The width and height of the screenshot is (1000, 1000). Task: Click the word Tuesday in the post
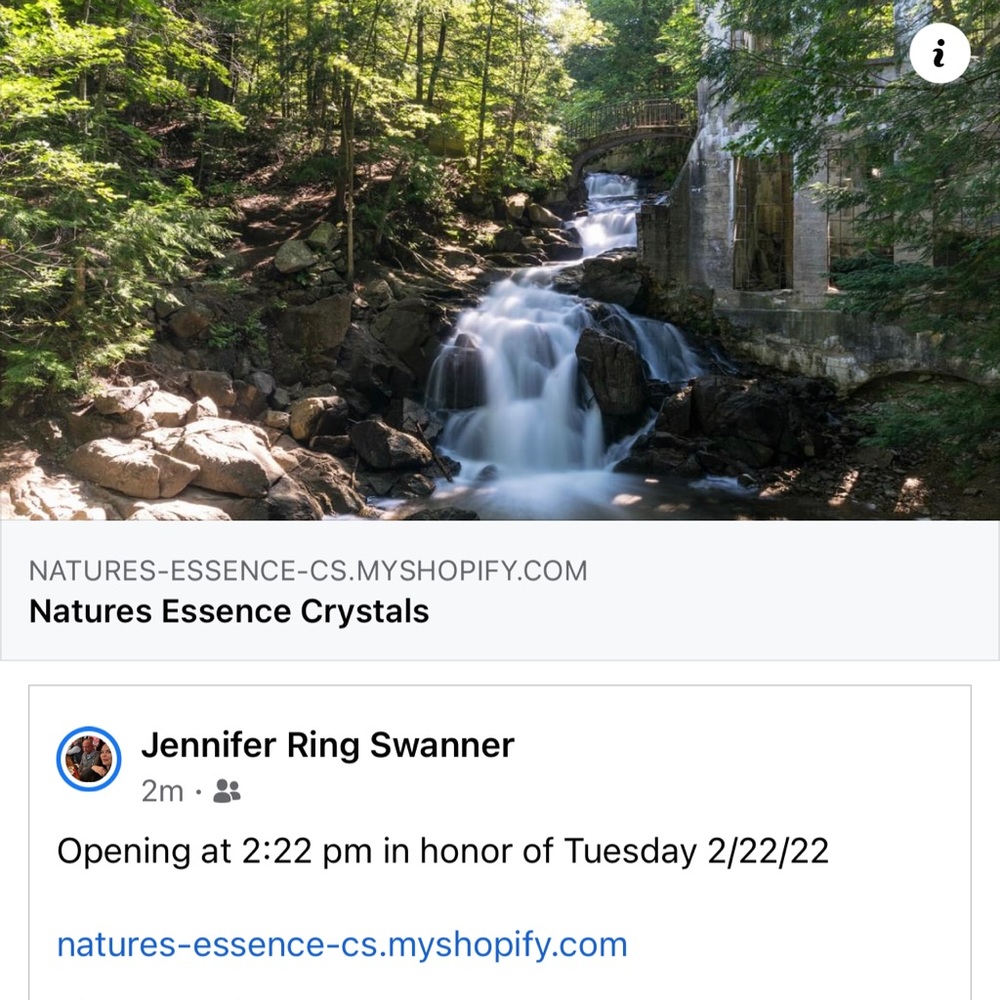(630, 852)
